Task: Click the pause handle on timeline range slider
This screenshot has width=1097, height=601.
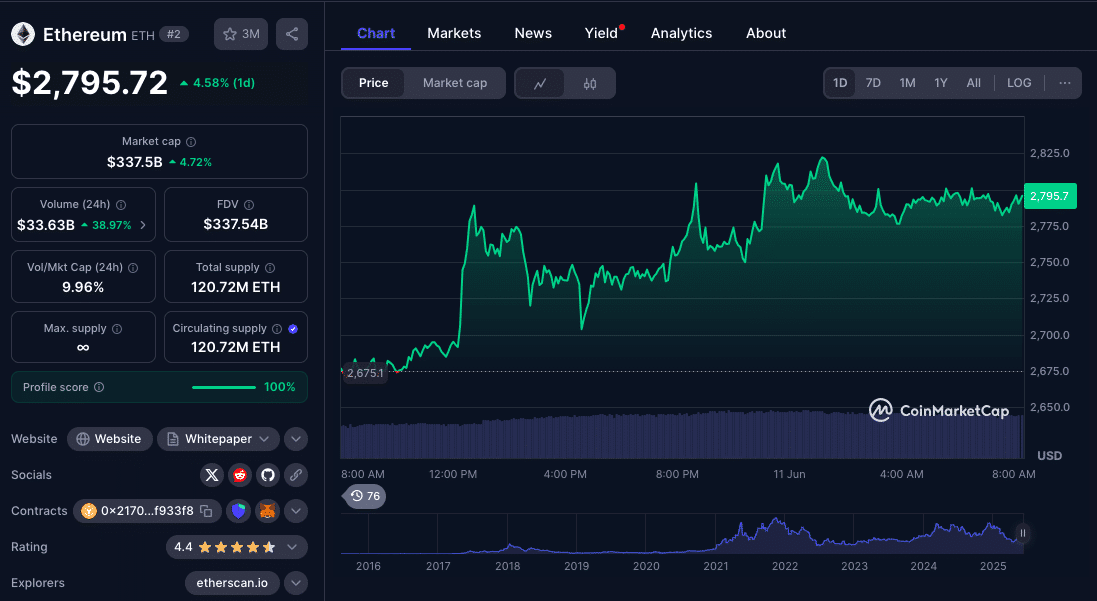Action: [x=1022, y=533]
